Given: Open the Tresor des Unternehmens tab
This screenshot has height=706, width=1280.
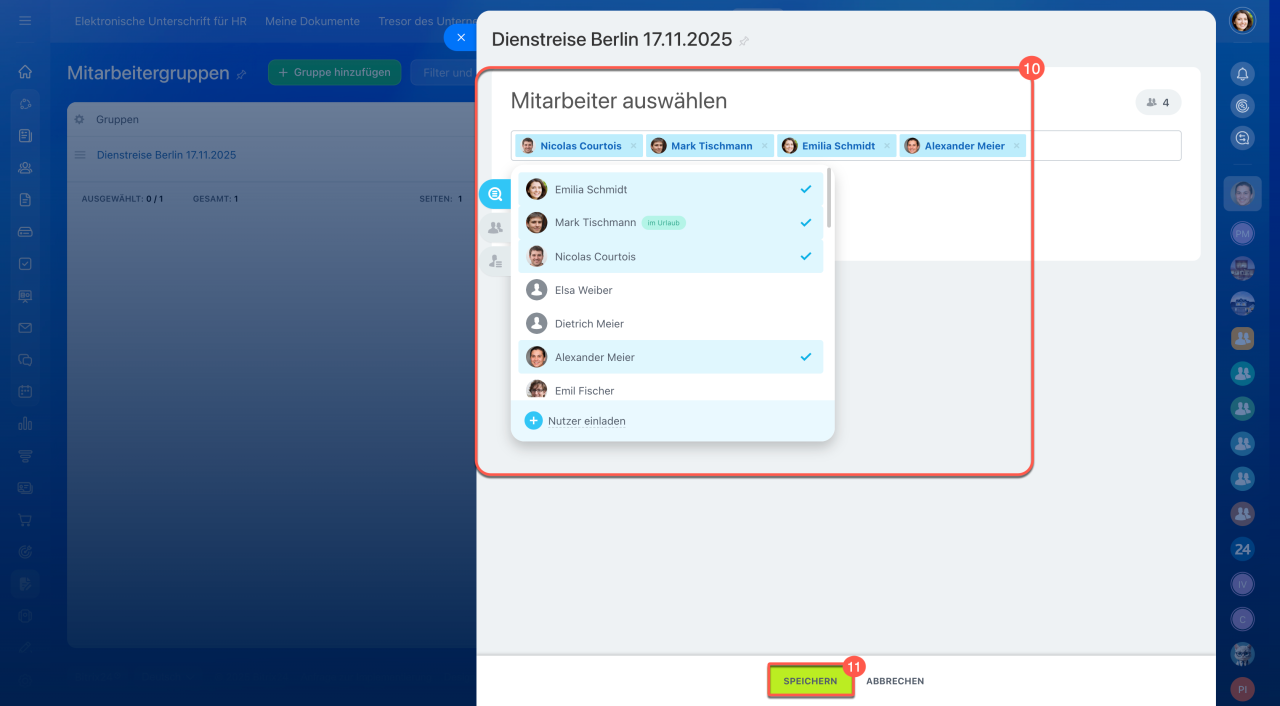Looking at the screenshot, I should coord(427,21).
